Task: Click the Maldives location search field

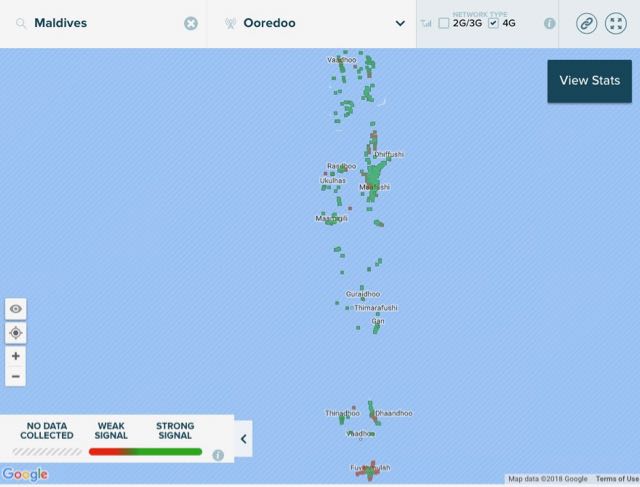Action: (104, 23)
